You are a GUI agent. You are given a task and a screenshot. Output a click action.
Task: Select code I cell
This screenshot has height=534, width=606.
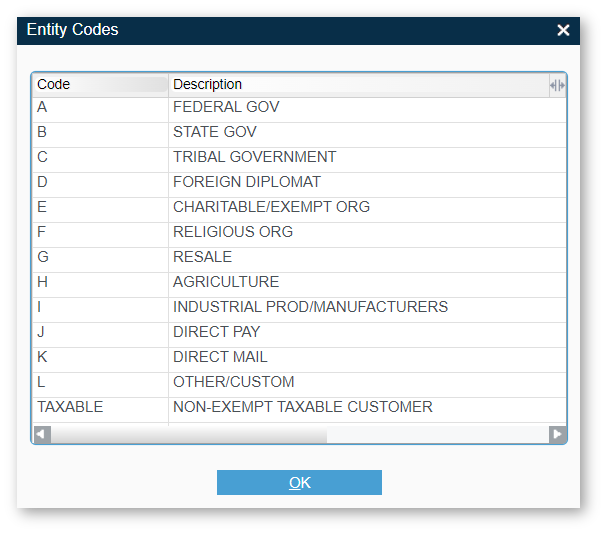[x=100, y=310]
